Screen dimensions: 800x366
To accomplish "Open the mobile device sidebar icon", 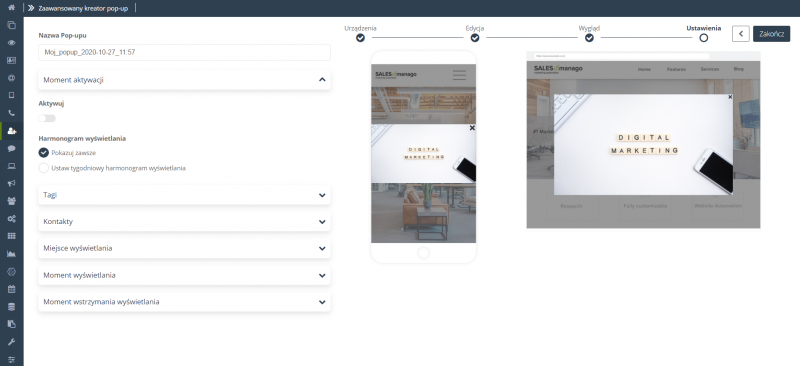I will tap(12, 95).
